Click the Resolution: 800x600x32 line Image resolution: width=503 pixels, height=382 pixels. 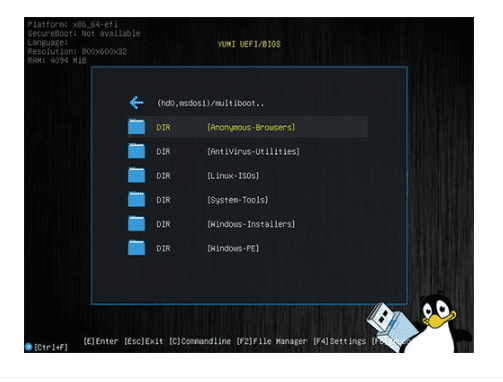pyautogui.click(x=77, y=51)
